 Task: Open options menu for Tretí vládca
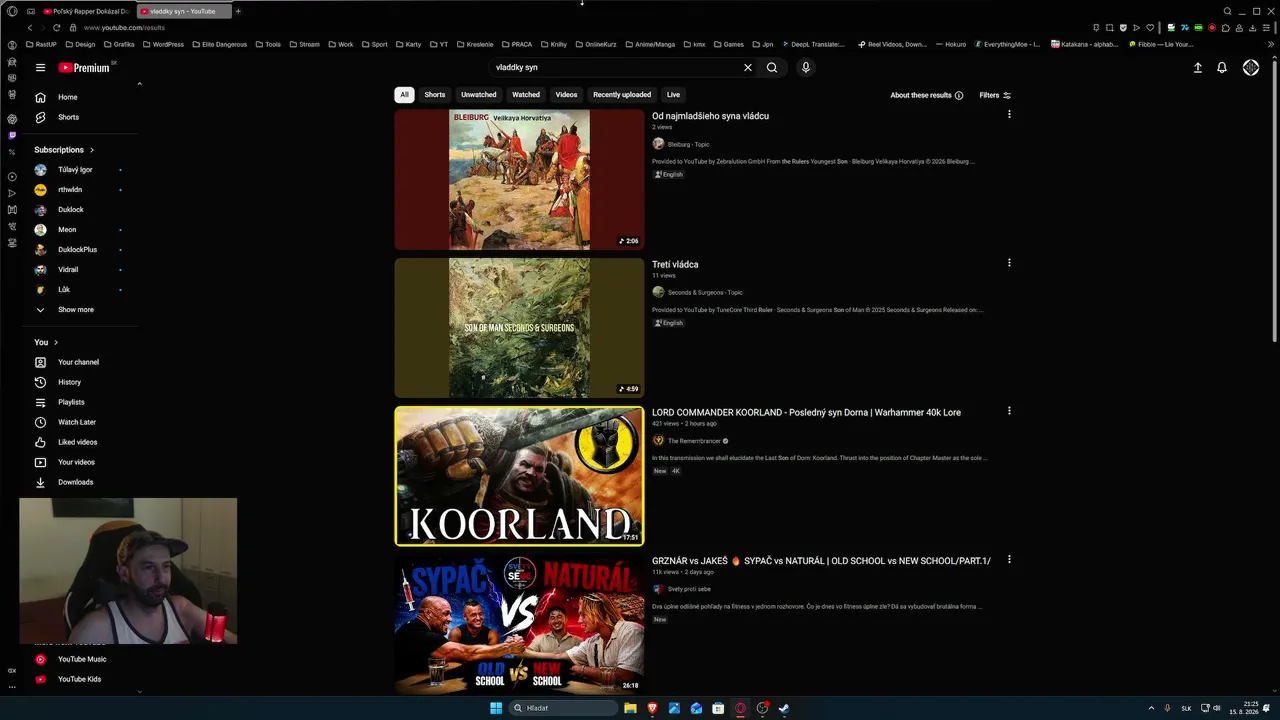click(1009, 263)
